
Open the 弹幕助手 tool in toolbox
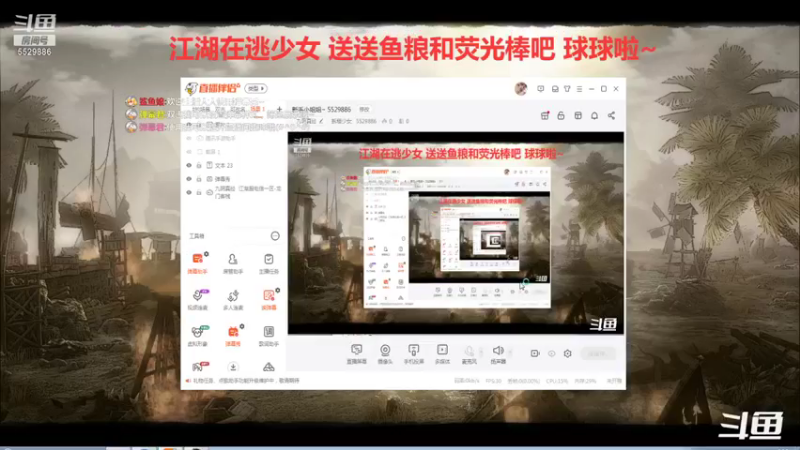[x=197, y=263]
